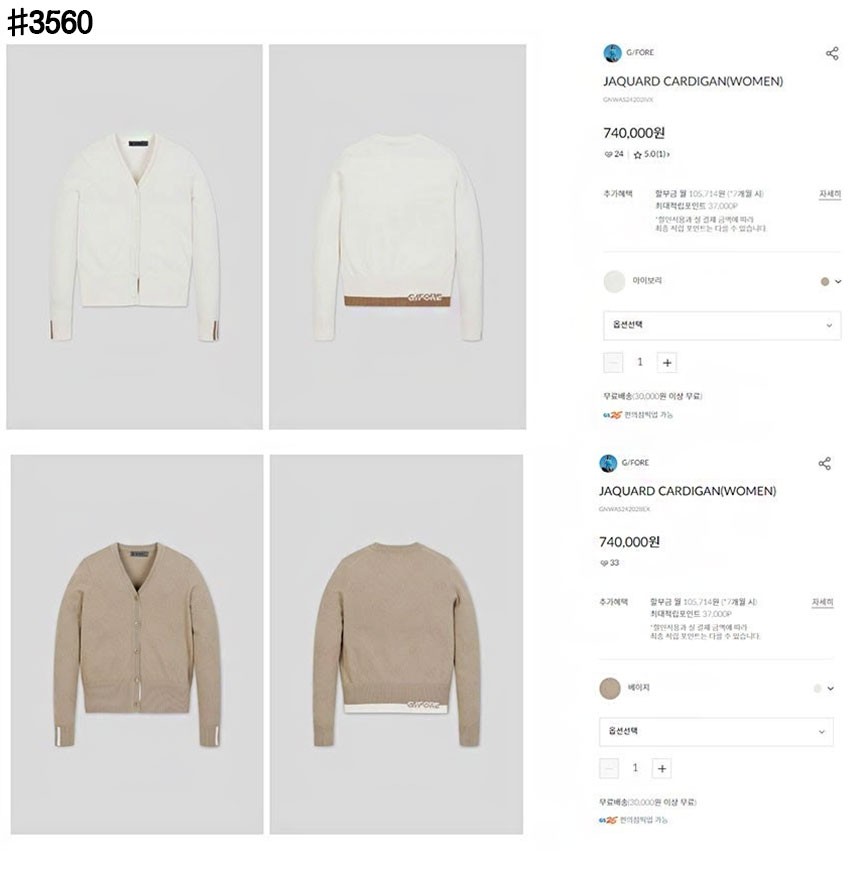Open 자세히 details link in beige listing
860x877 pixels.
coord(823,602)
